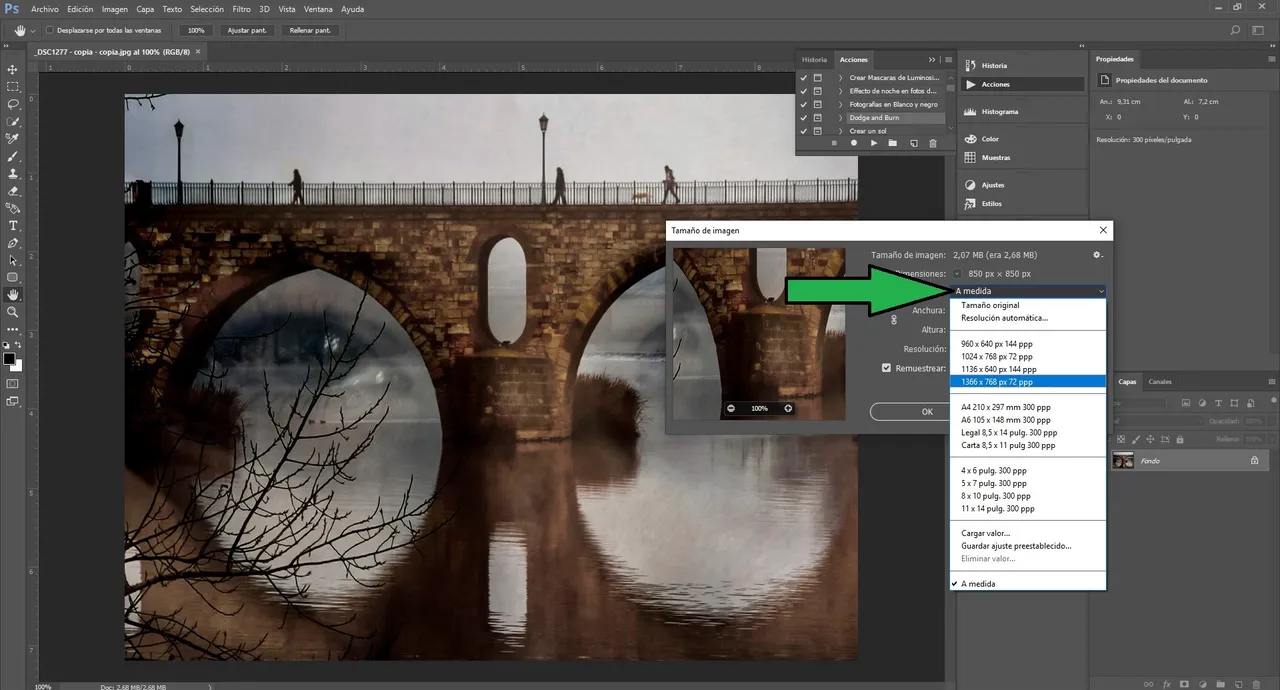Open the search icon in the top bar
The width and height of the screenshot is (1280, 690).
1236,31
